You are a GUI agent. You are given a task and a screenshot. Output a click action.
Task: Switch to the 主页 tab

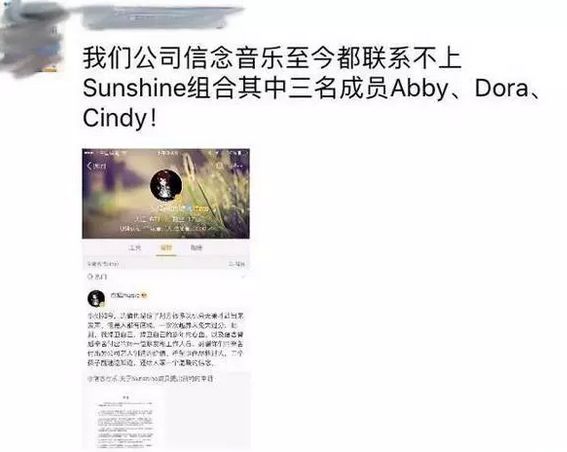pos(135,248)
